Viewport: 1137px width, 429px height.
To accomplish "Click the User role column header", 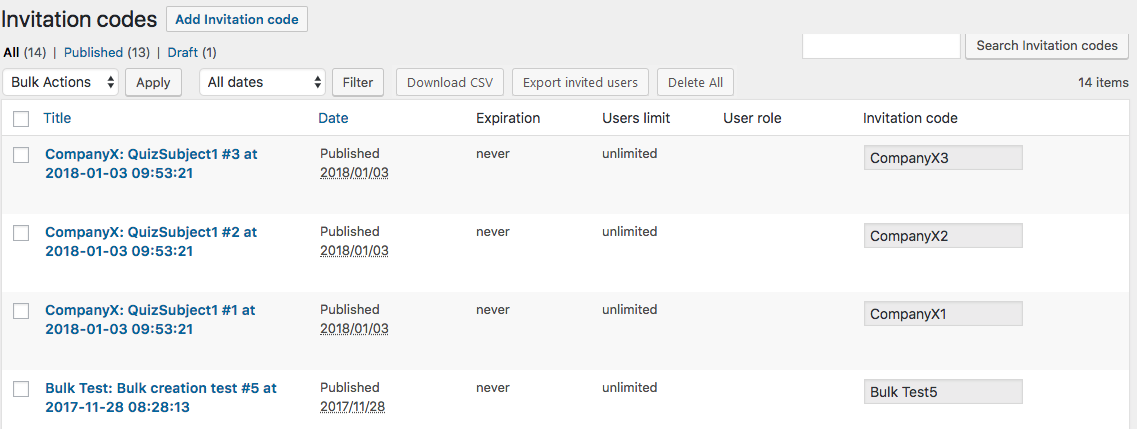I will 752,118.
